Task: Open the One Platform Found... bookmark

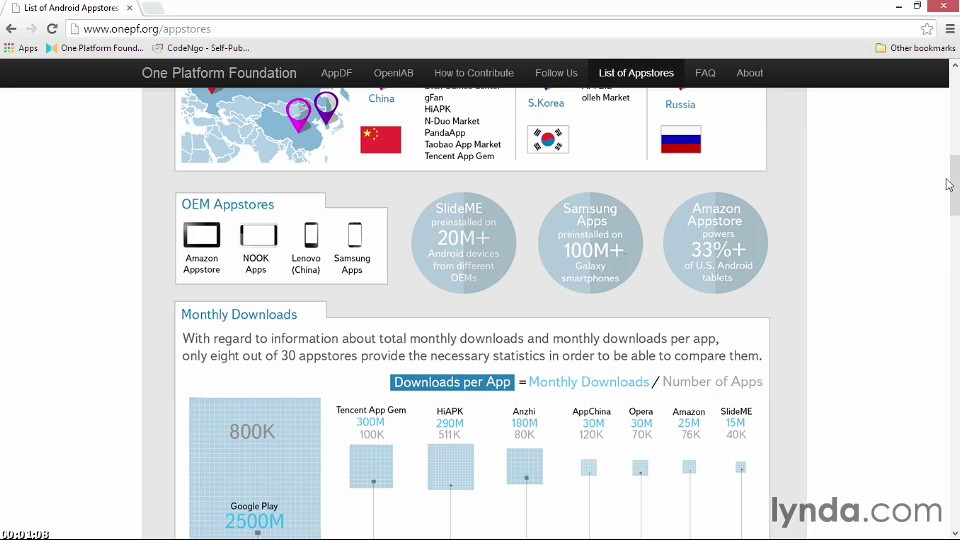Action: click(95, 48)
